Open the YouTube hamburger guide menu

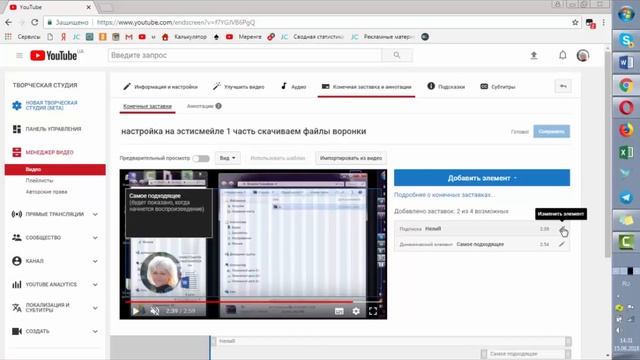(x=19, y=56)
